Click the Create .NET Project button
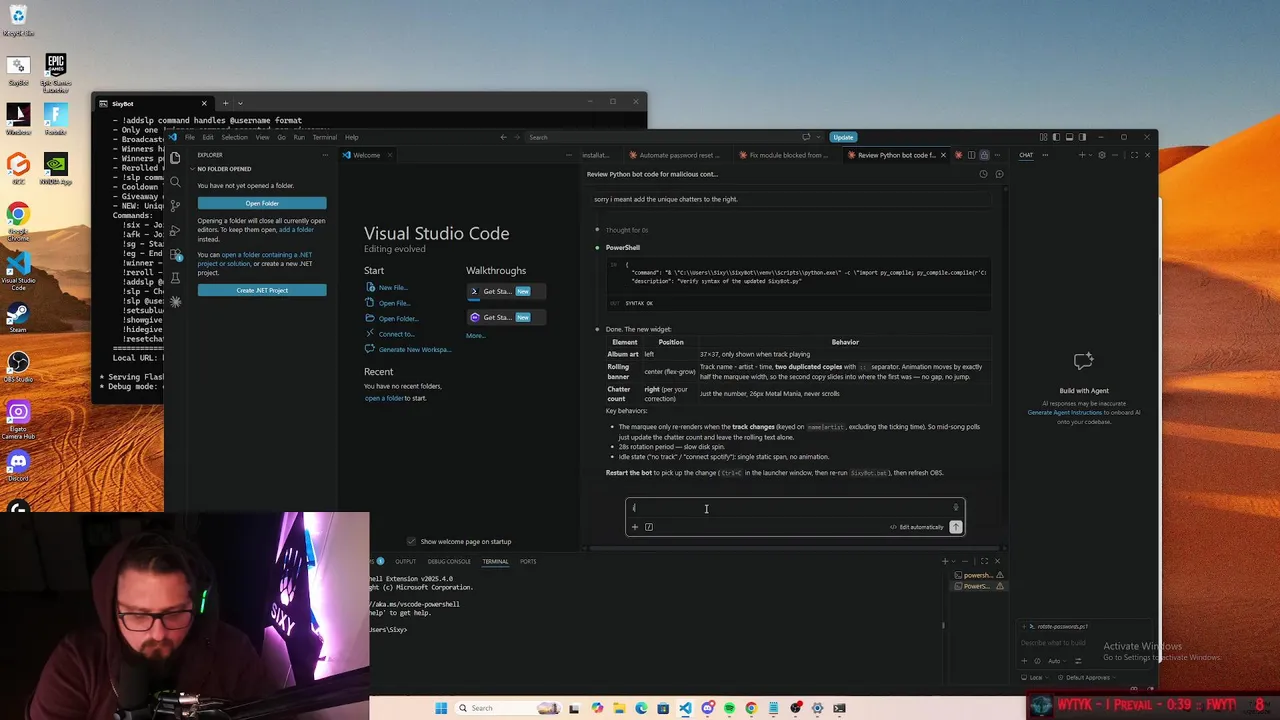This screenshot has width=1280, height=720. pos(262,290)
